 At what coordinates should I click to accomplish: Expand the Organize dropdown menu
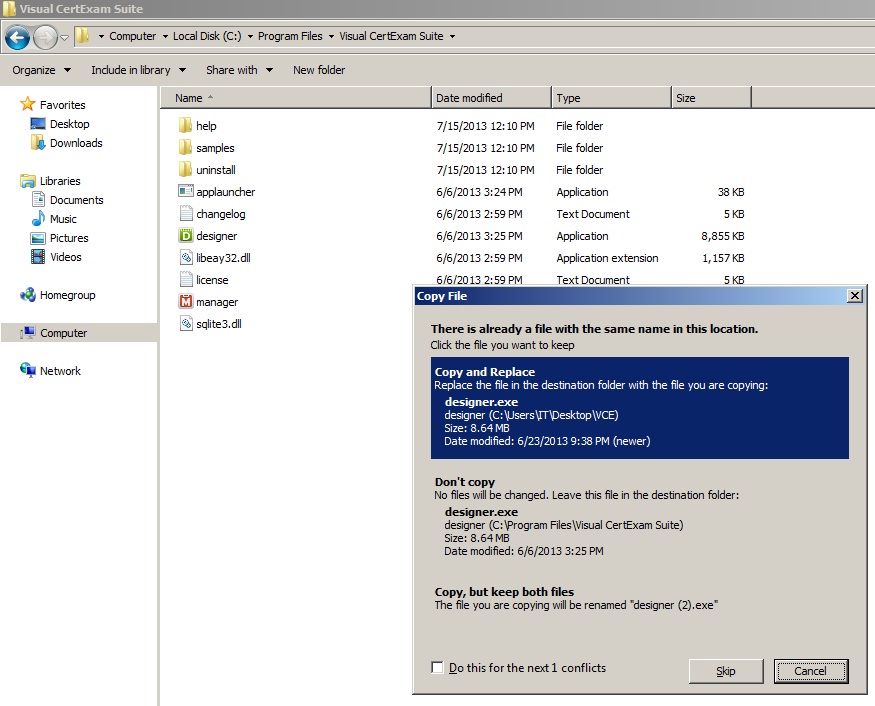pyautogui.click(x=41, y=70)
